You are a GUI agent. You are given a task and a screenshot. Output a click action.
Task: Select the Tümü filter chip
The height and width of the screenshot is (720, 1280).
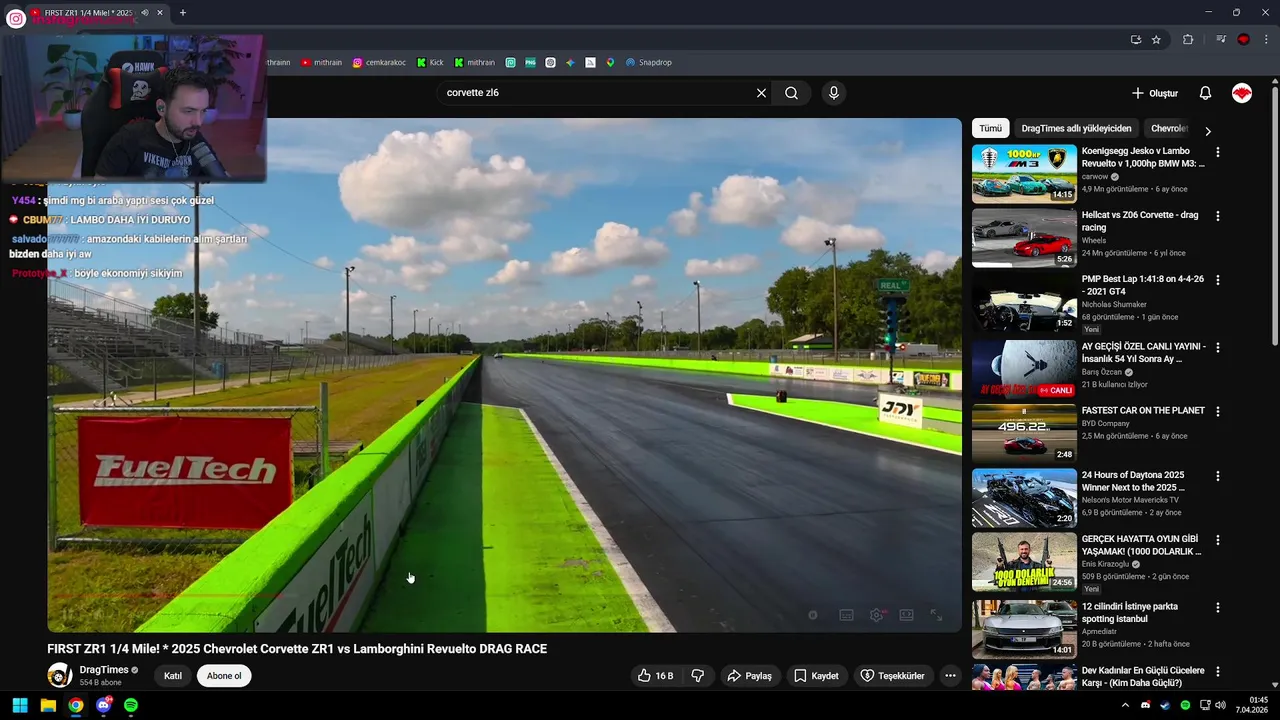point(990,129)
